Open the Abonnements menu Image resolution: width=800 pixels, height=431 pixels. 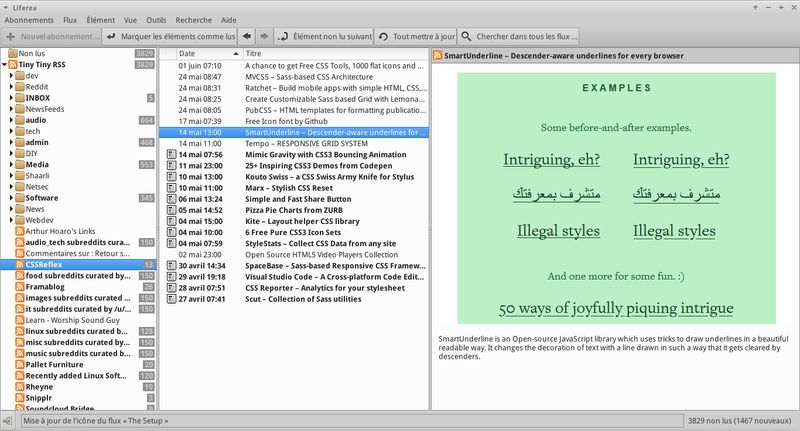click(x=29, y=20)
